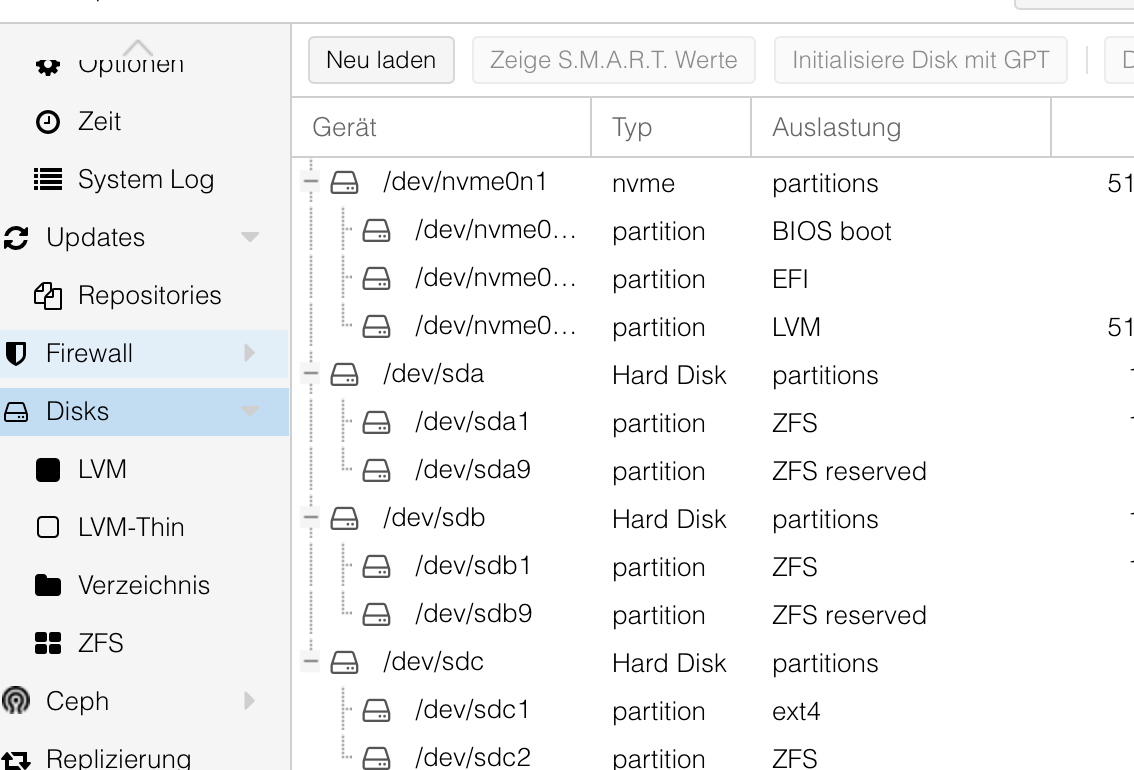
Task: Click the Repositories files icon
Action: tap(47, 296)
